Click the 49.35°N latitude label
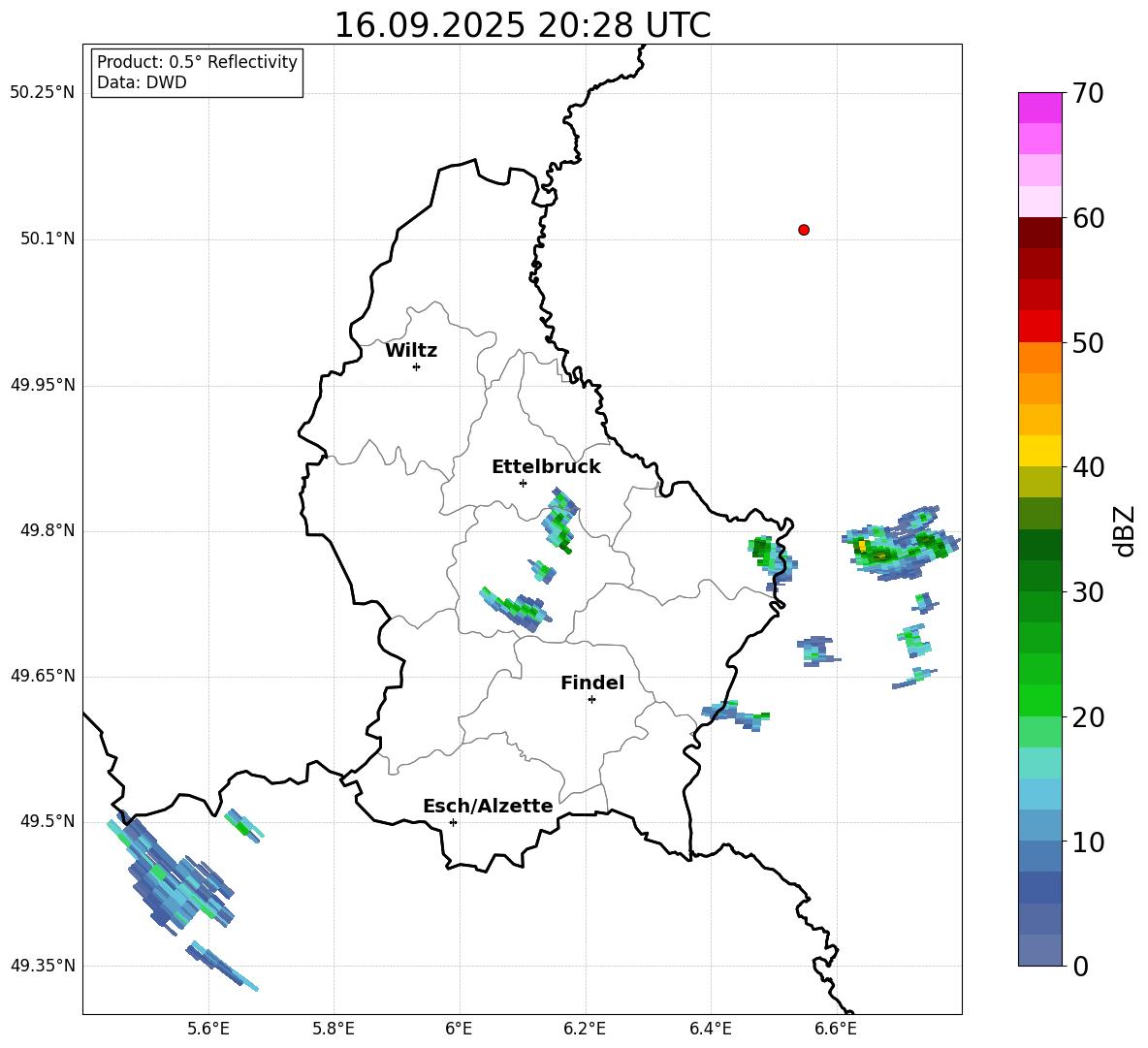 click(43, 966)
